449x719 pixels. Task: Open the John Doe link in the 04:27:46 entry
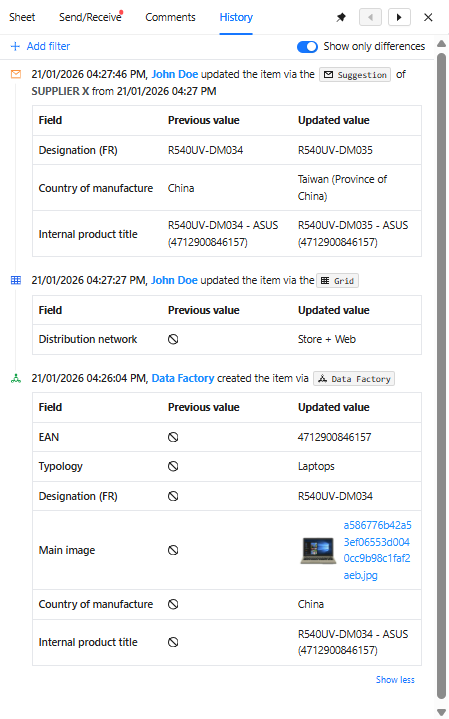(x=175, y=74)
